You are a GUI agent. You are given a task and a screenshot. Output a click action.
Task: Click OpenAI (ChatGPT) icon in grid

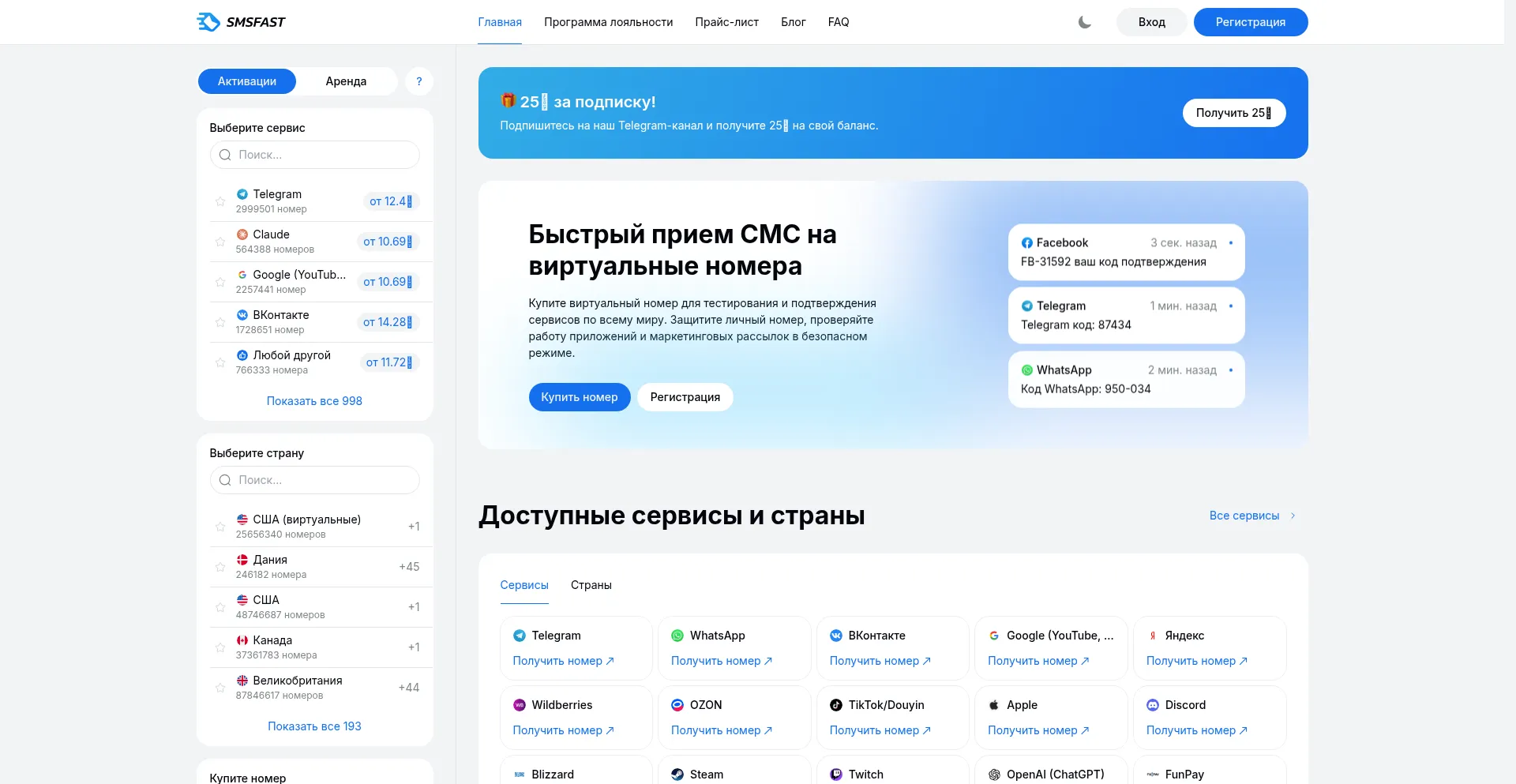(994, 775)
